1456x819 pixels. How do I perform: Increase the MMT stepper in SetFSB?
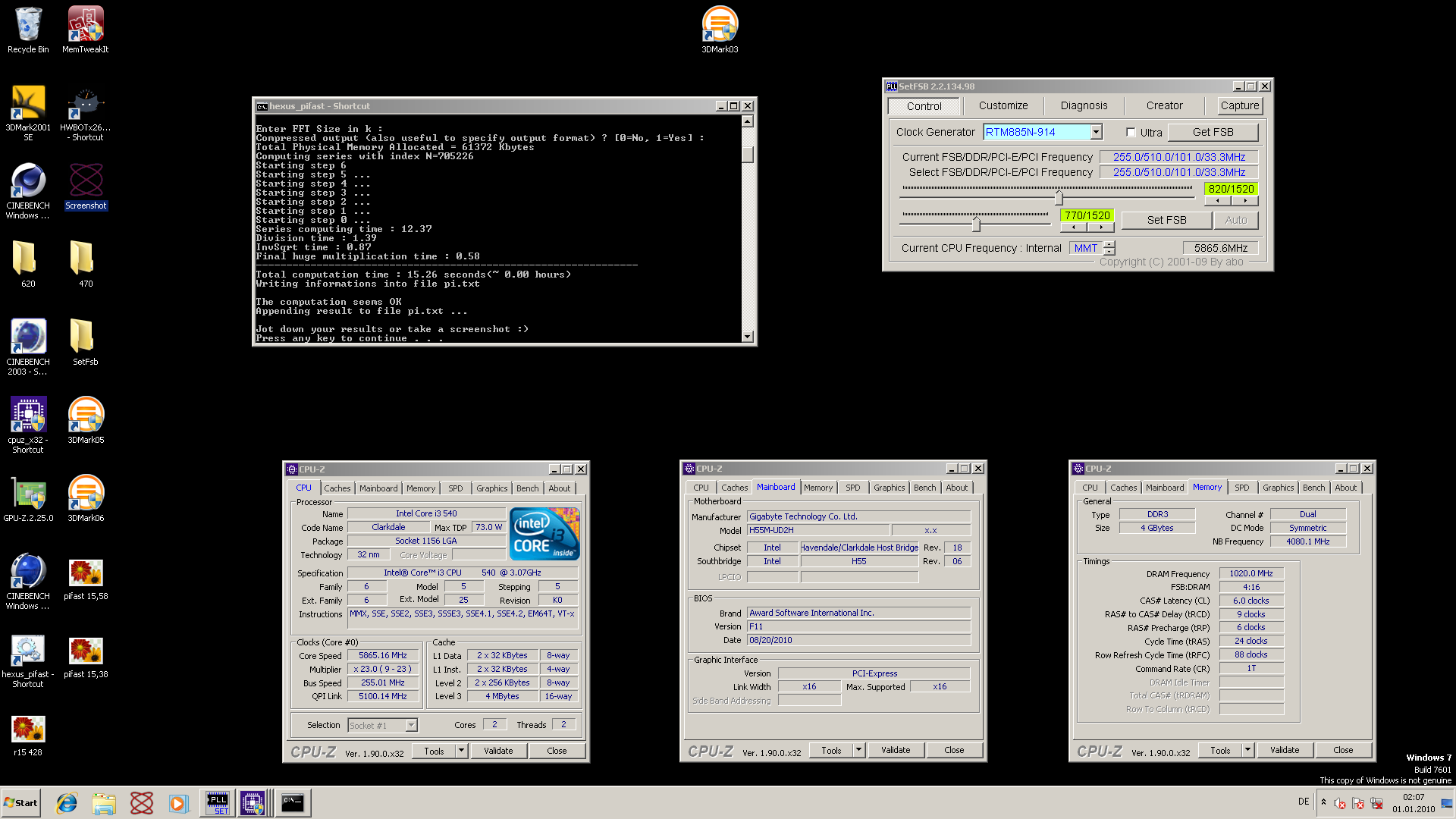click(x=1109, y=244)
